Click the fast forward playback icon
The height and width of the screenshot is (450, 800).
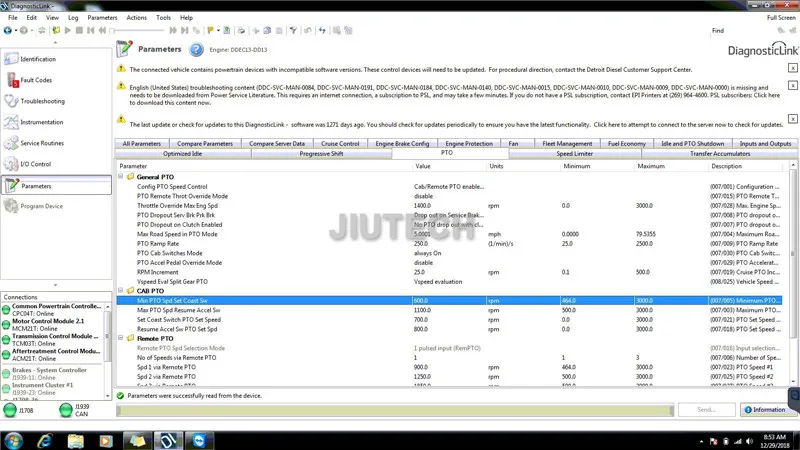point(173,31)
